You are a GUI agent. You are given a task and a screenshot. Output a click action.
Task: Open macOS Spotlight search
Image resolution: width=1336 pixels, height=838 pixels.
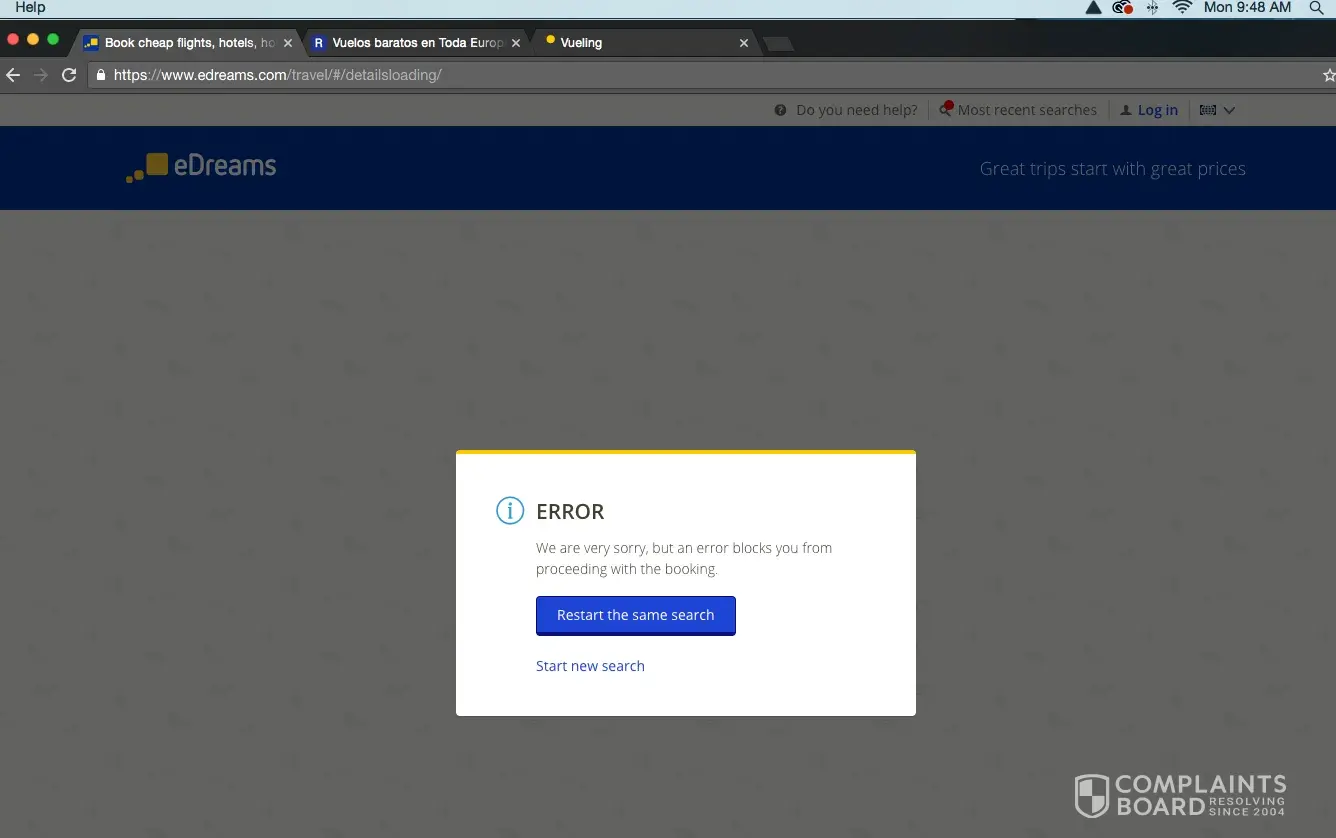coord(1316,8)
